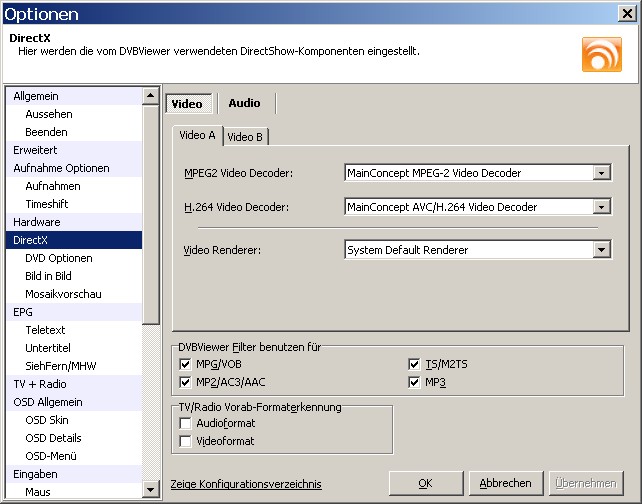Select Hardware in the options tree
This screenshot has height=504, width=642.
(x=74, y=222)
